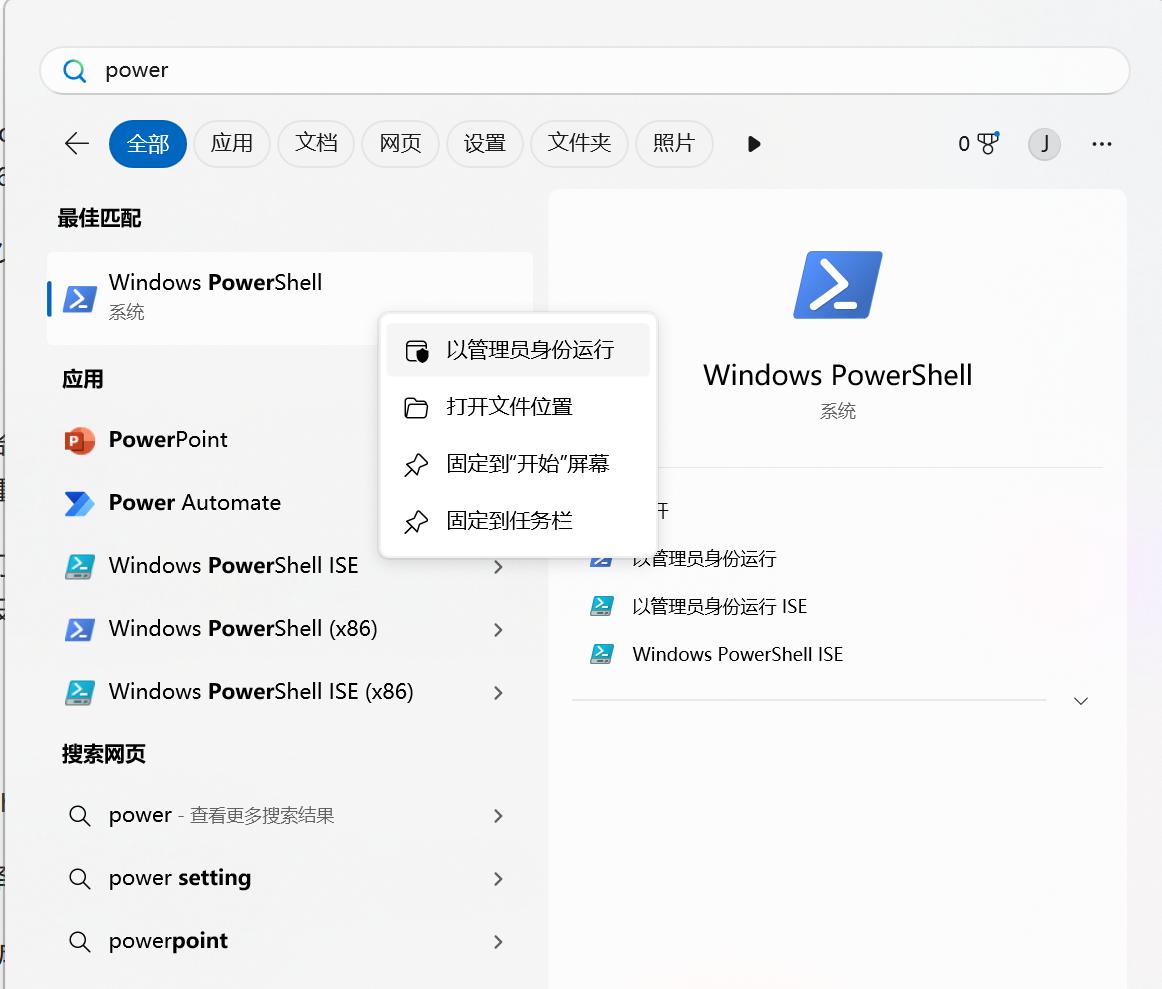Click the Power Automate app icon
1162x989 pixels.
[79, 504]
